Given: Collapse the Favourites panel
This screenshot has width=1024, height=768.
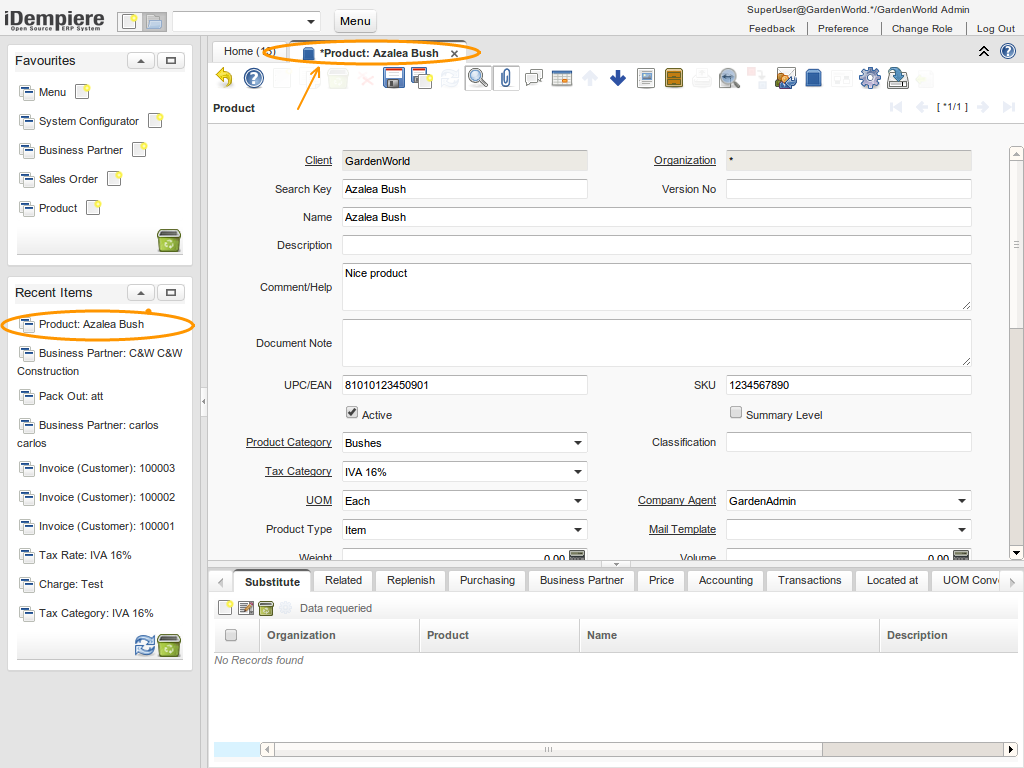Looking at the screenshot, I should tap(140, 60).
